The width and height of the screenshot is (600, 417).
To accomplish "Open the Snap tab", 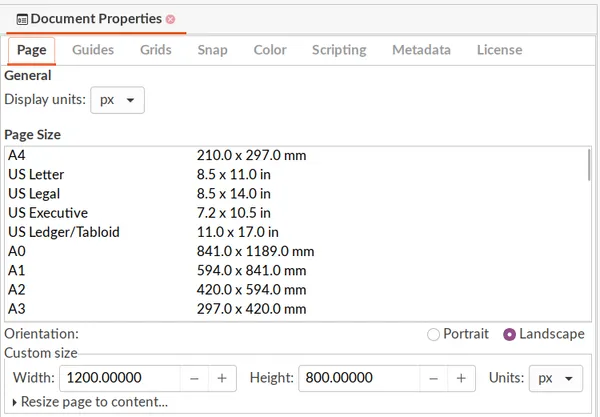I will click(x=212, y=50).
